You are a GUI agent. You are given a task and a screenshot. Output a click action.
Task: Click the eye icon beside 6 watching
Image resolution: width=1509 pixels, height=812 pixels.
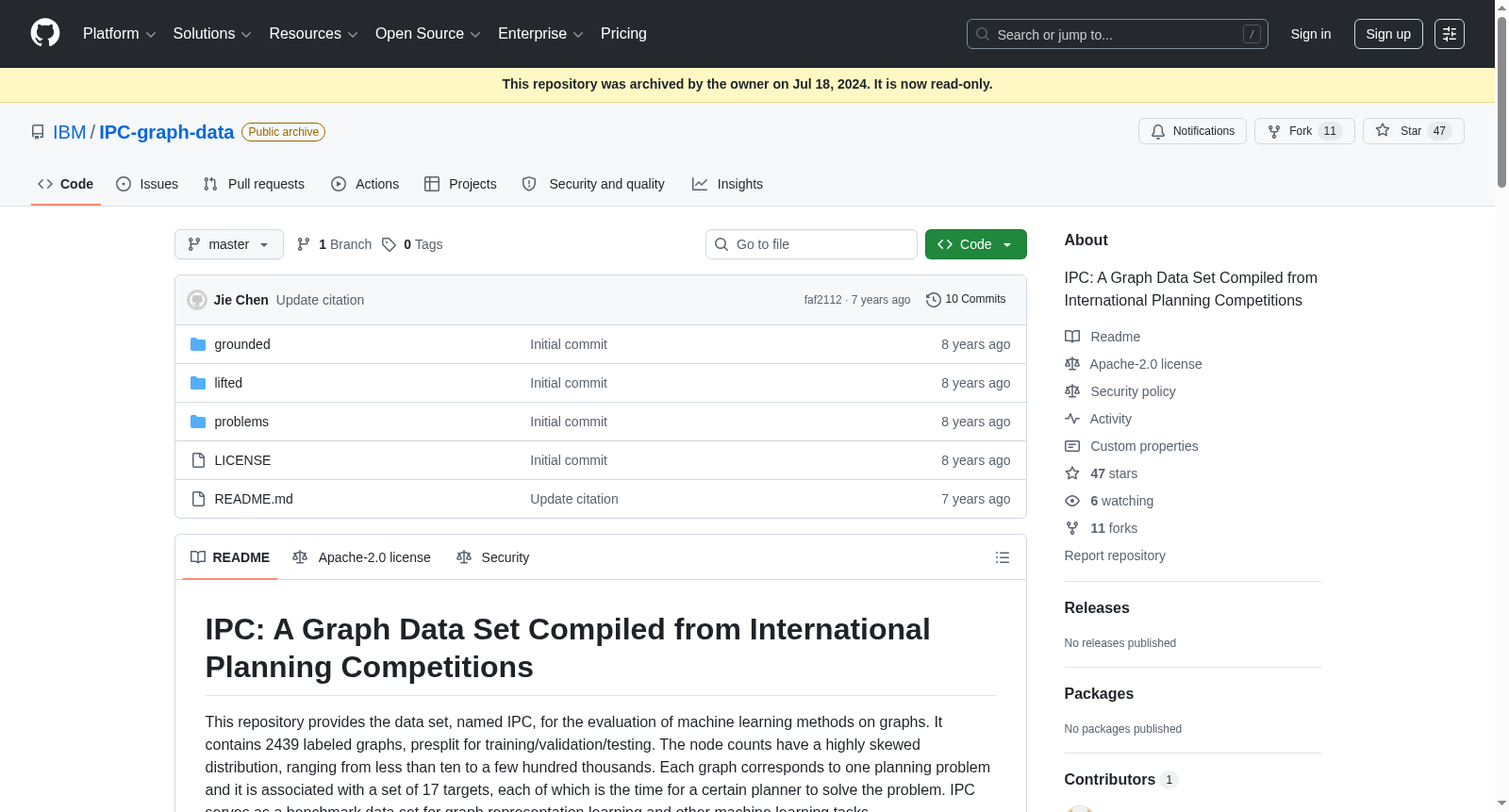[1072, 501]
